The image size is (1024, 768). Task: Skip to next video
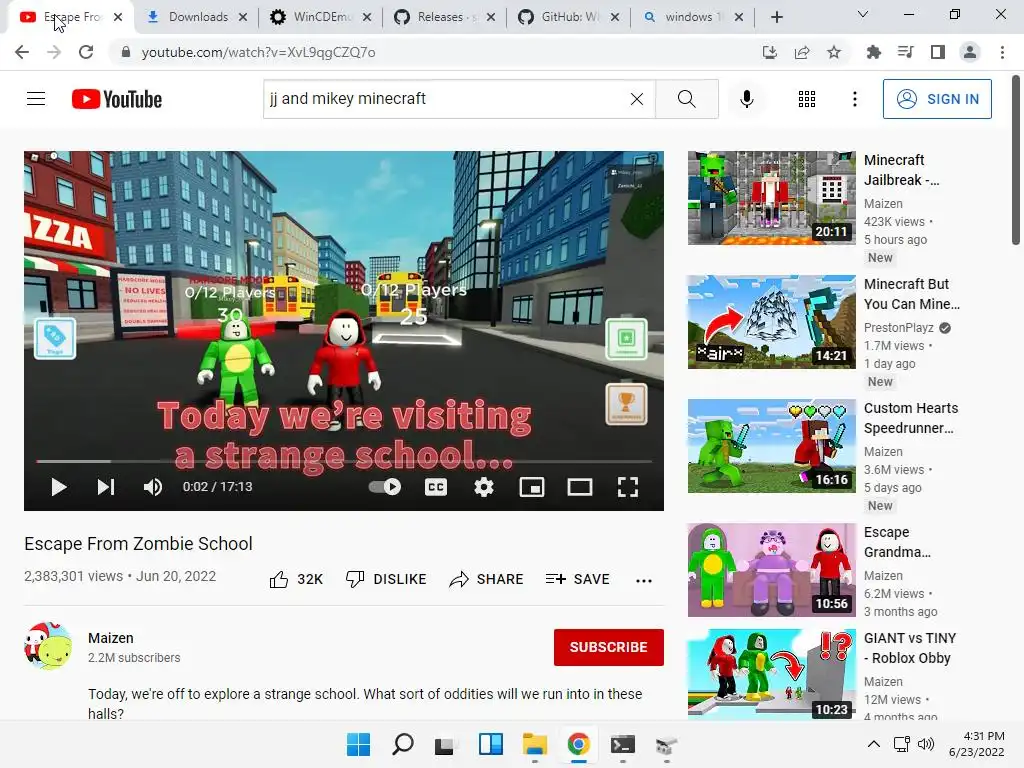[106, 487]
